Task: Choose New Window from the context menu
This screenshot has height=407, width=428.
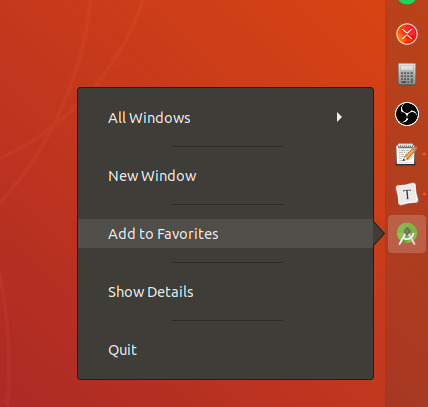Action: point(225,176)
